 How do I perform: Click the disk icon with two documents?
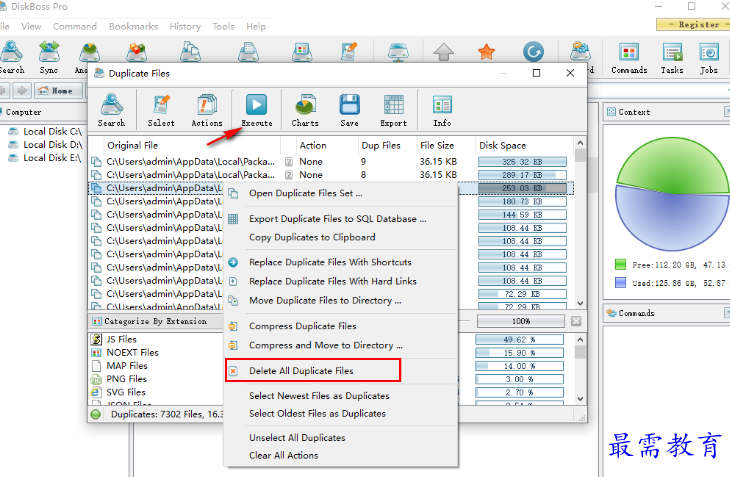(191, 52)
